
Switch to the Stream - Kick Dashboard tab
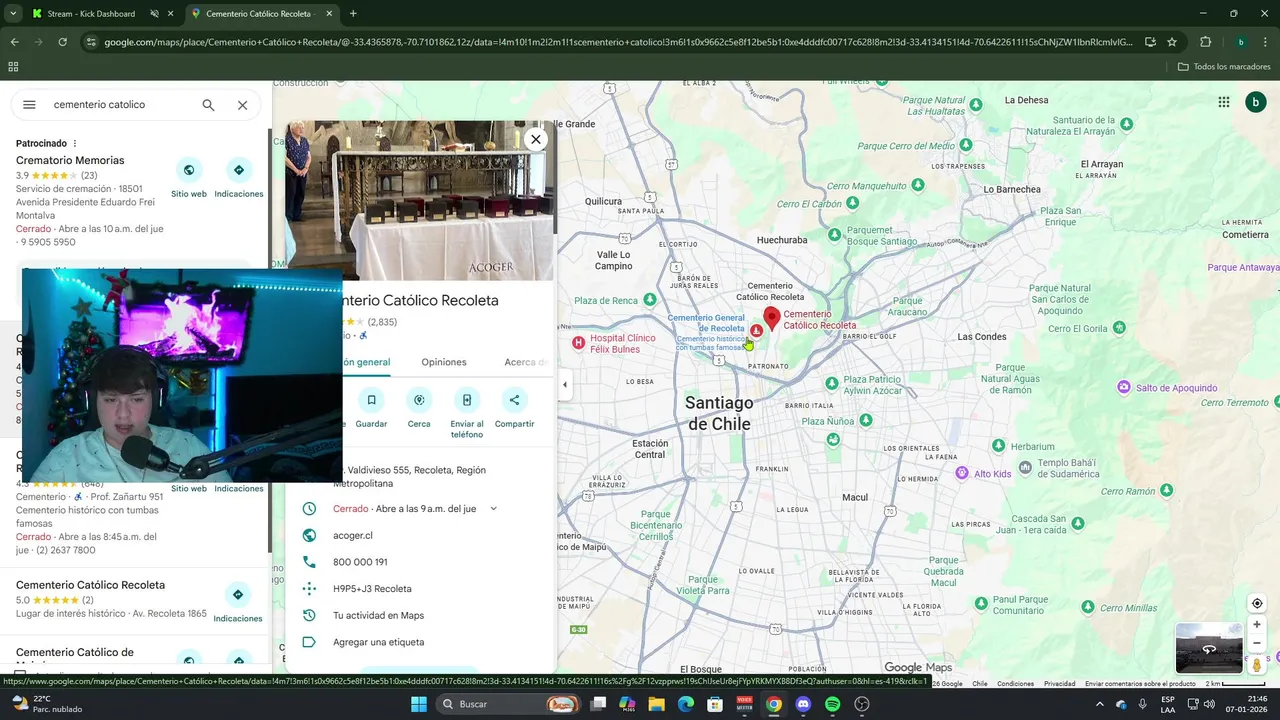click(90, 14)
